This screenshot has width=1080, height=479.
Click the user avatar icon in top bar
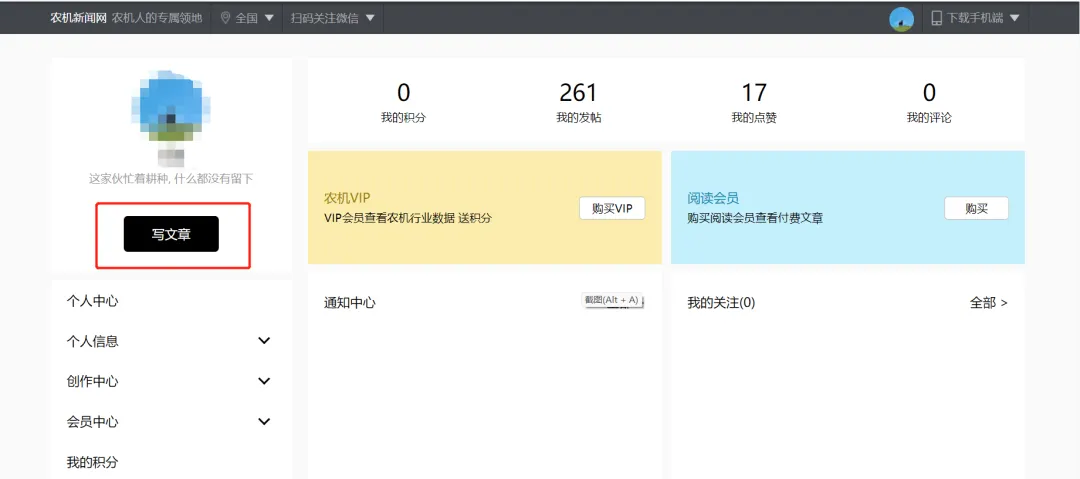pos(901,18)
